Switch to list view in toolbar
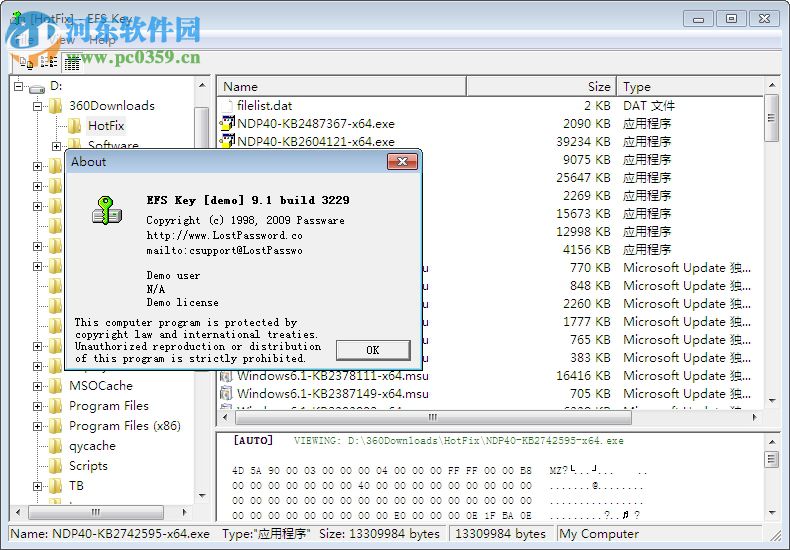Screen dimensions: 790x550 [49, 62]
